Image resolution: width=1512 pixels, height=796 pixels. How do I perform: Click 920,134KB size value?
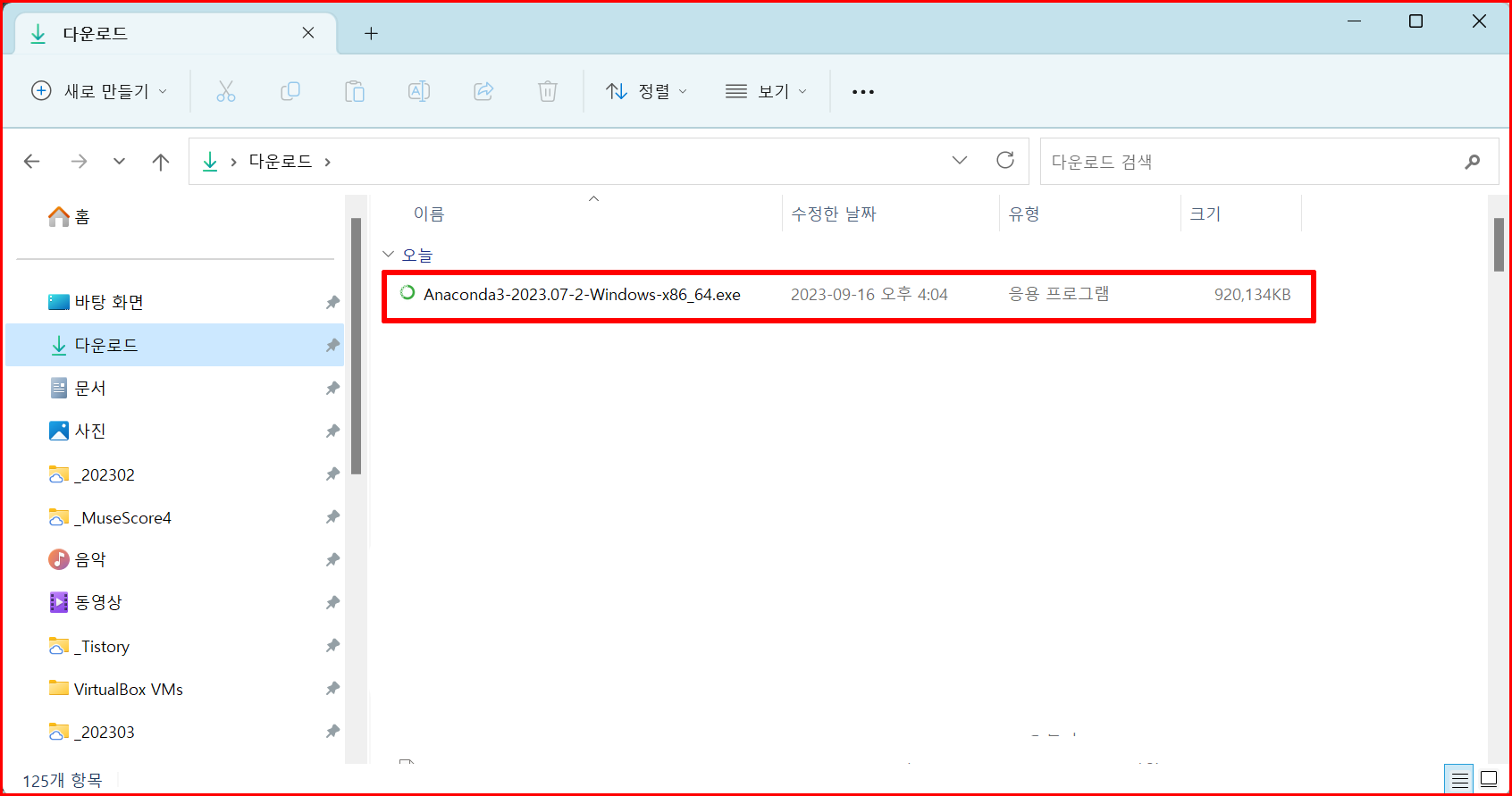pos(1252,295)
